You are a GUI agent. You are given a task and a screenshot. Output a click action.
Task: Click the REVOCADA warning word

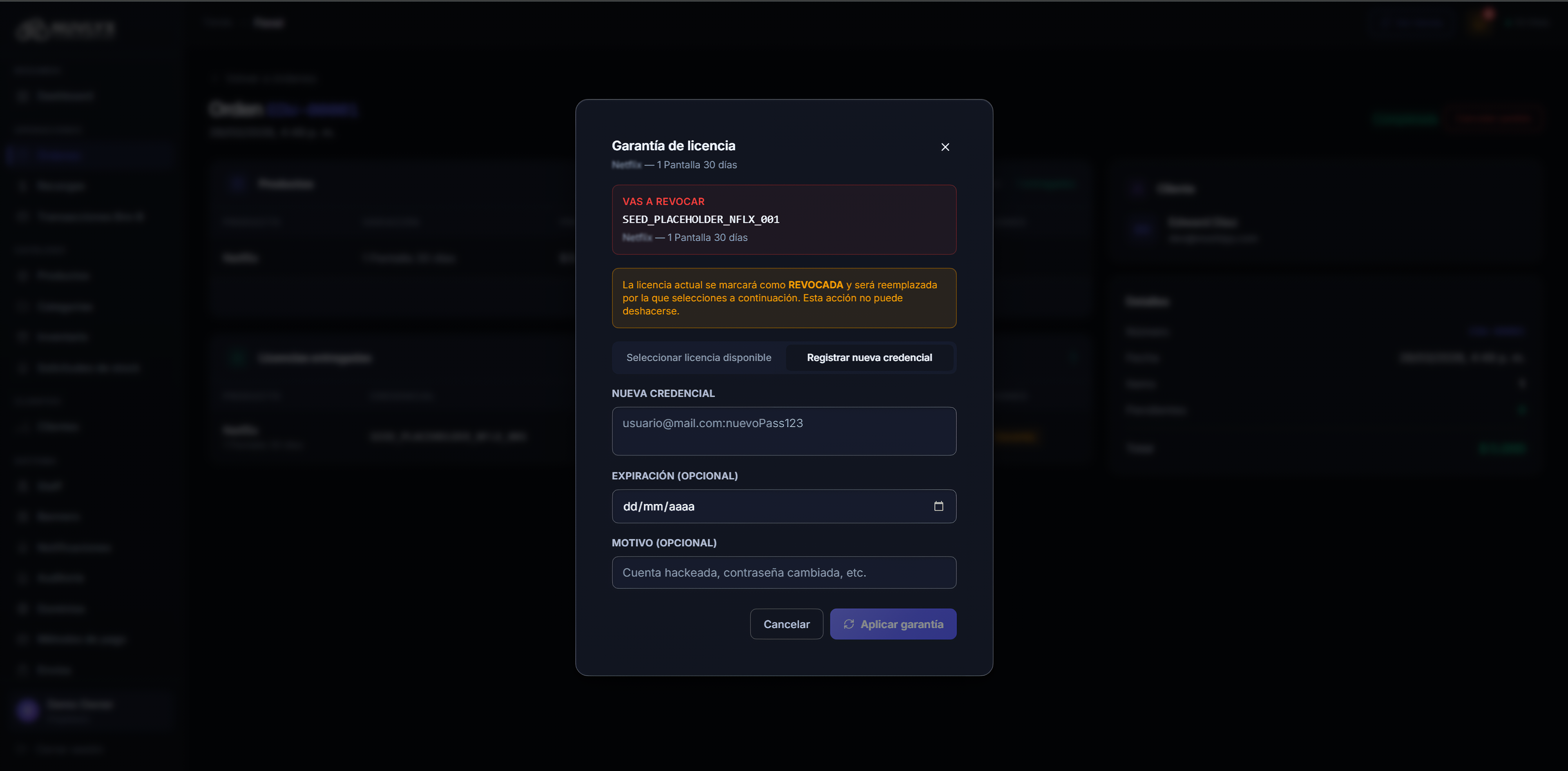815,285
